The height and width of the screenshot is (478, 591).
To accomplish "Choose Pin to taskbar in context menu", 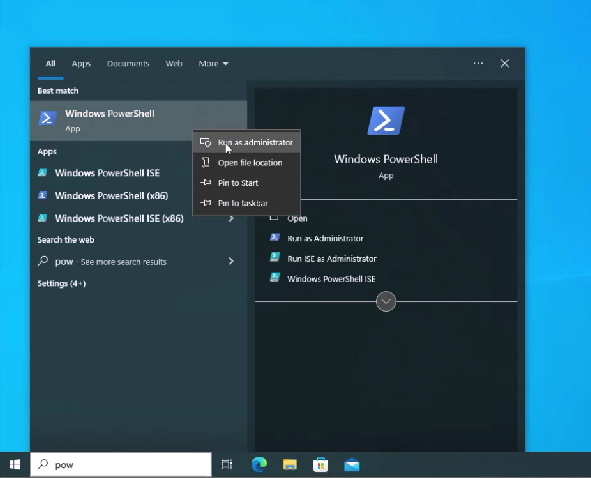I will [247, 203].
